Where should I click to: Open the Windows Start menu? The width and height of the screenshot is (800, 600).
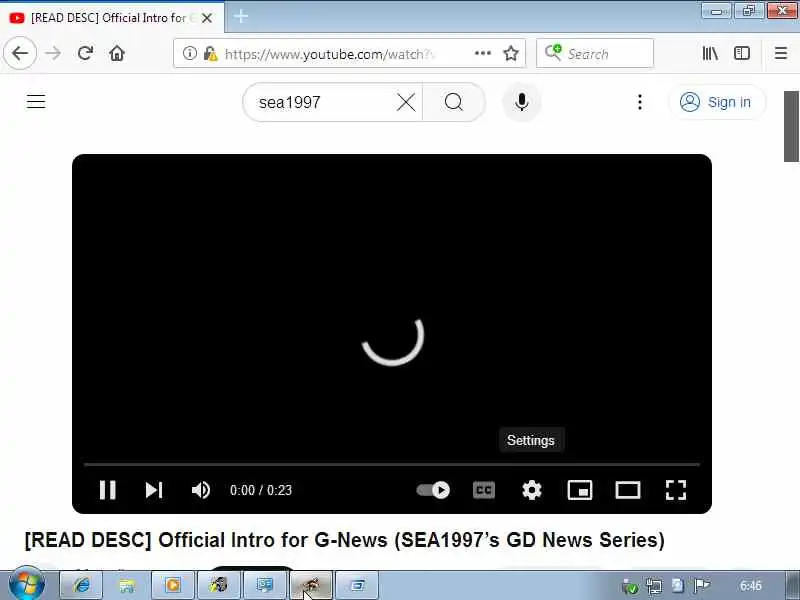[27, 585]
